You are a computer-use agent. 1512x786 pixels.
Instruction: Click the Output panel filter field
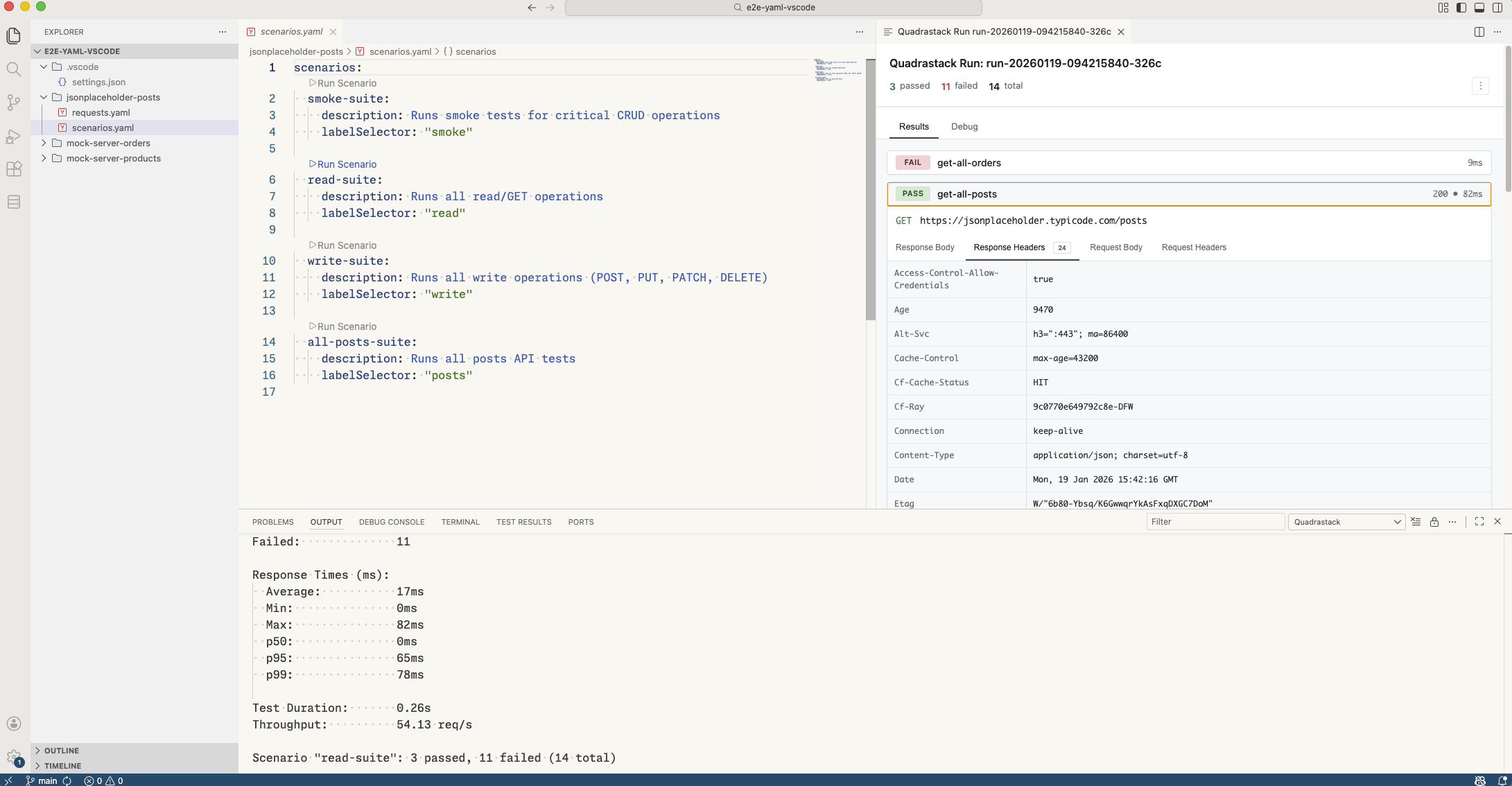pos(1215,521)
